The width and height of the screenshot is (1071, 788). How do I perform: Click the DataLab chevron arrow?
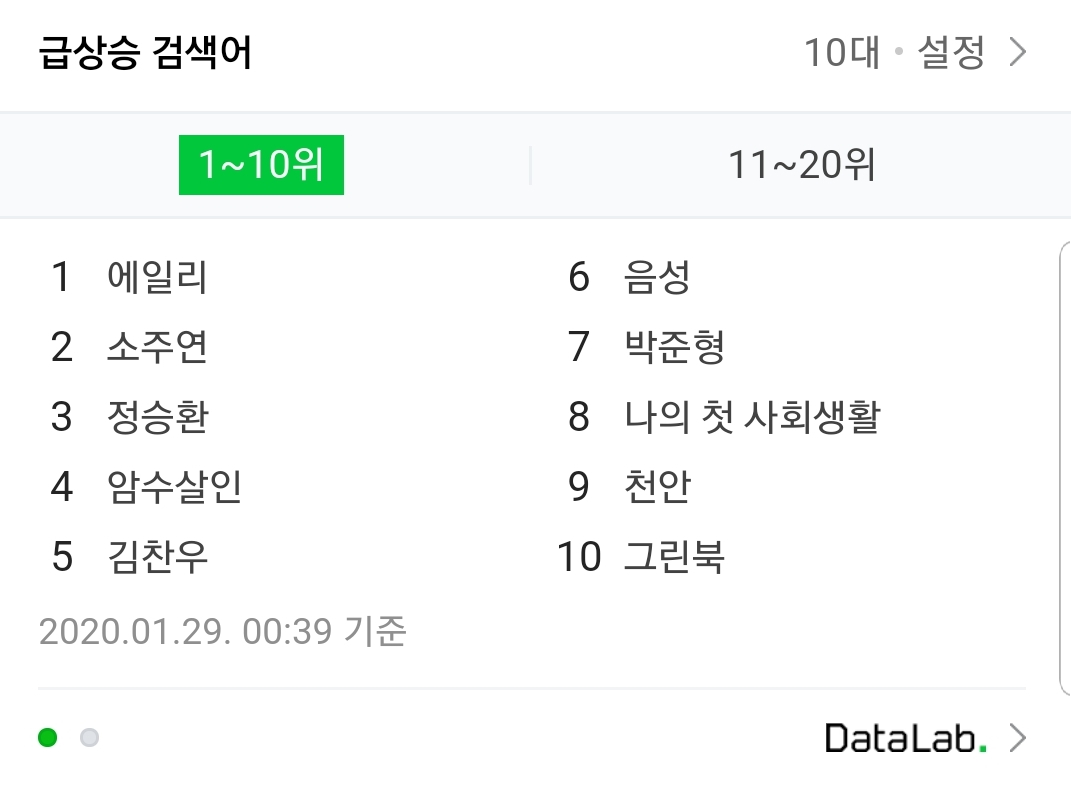pos(1018,738)
